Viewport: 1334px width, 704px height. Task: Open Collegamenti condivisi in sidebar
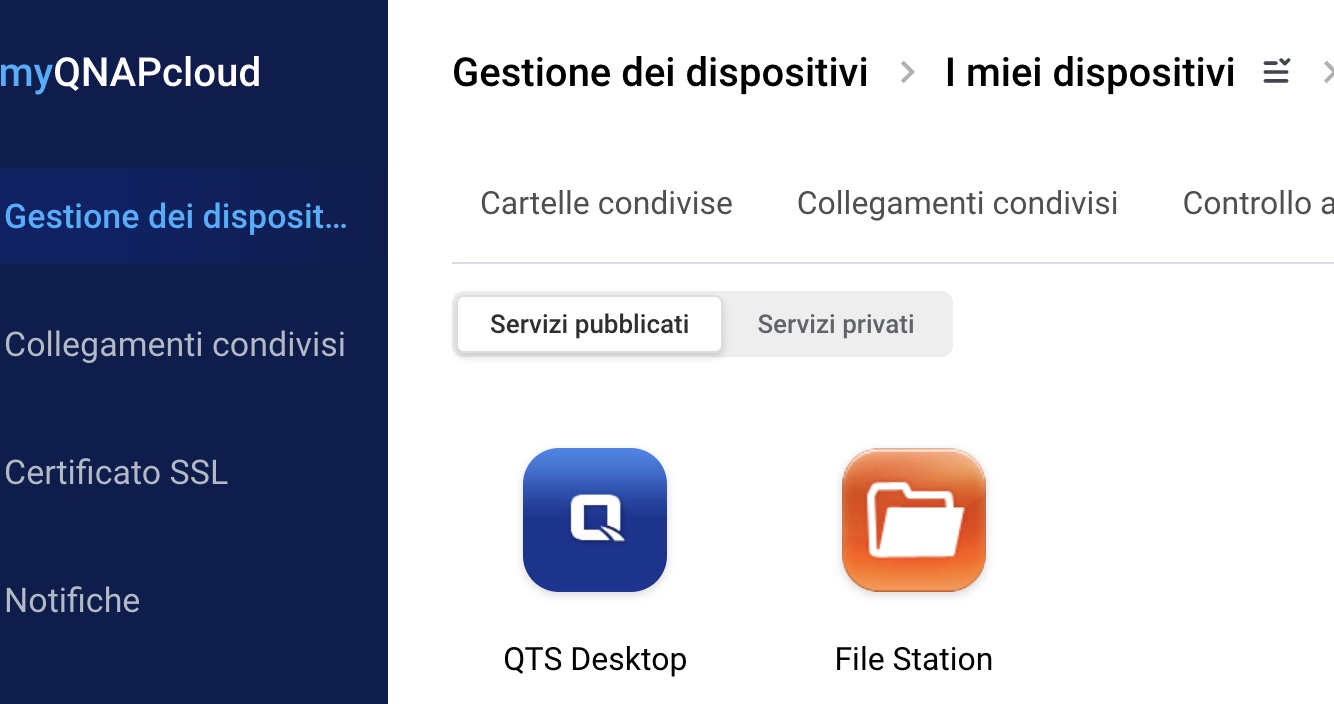click(x=175, y=344)
